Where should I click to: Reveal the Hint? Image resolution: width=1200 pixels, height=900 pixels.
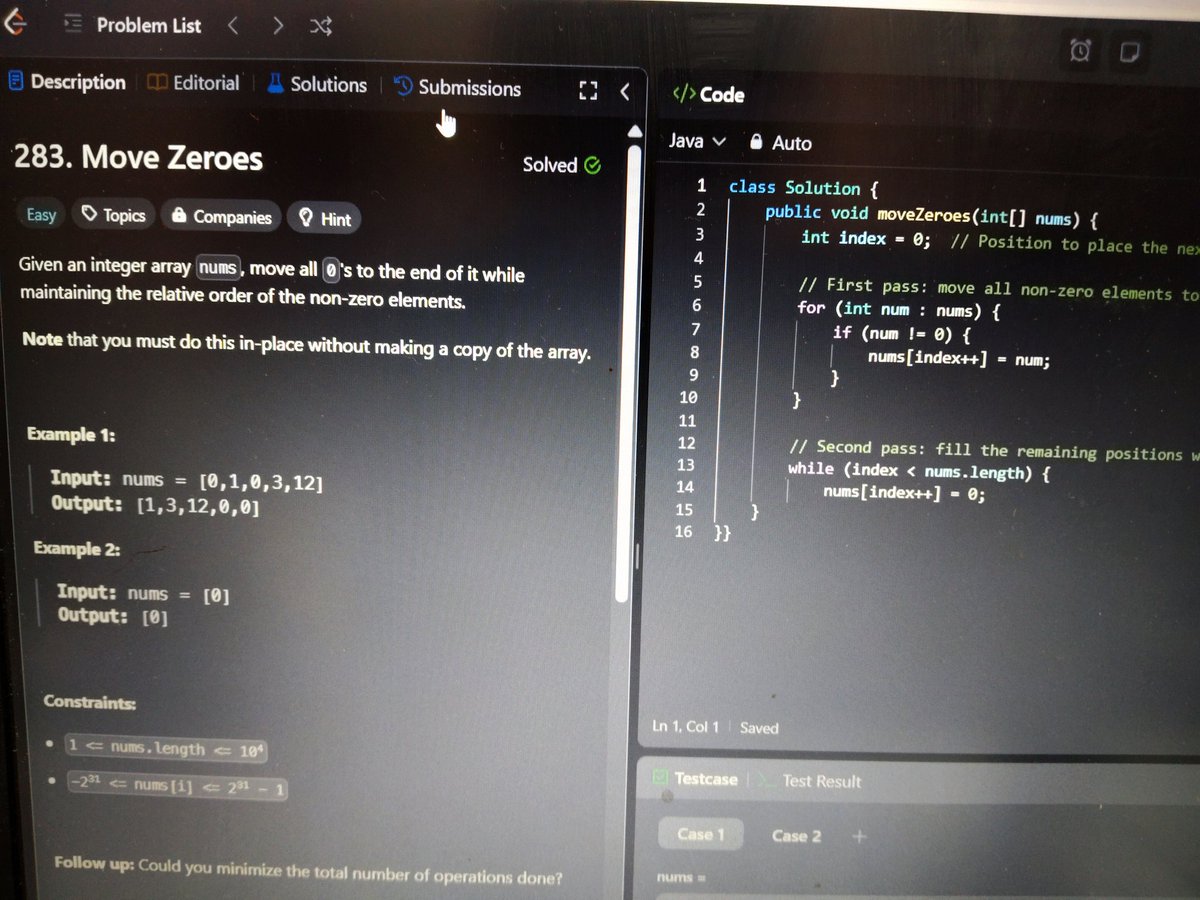coord(325,218)
